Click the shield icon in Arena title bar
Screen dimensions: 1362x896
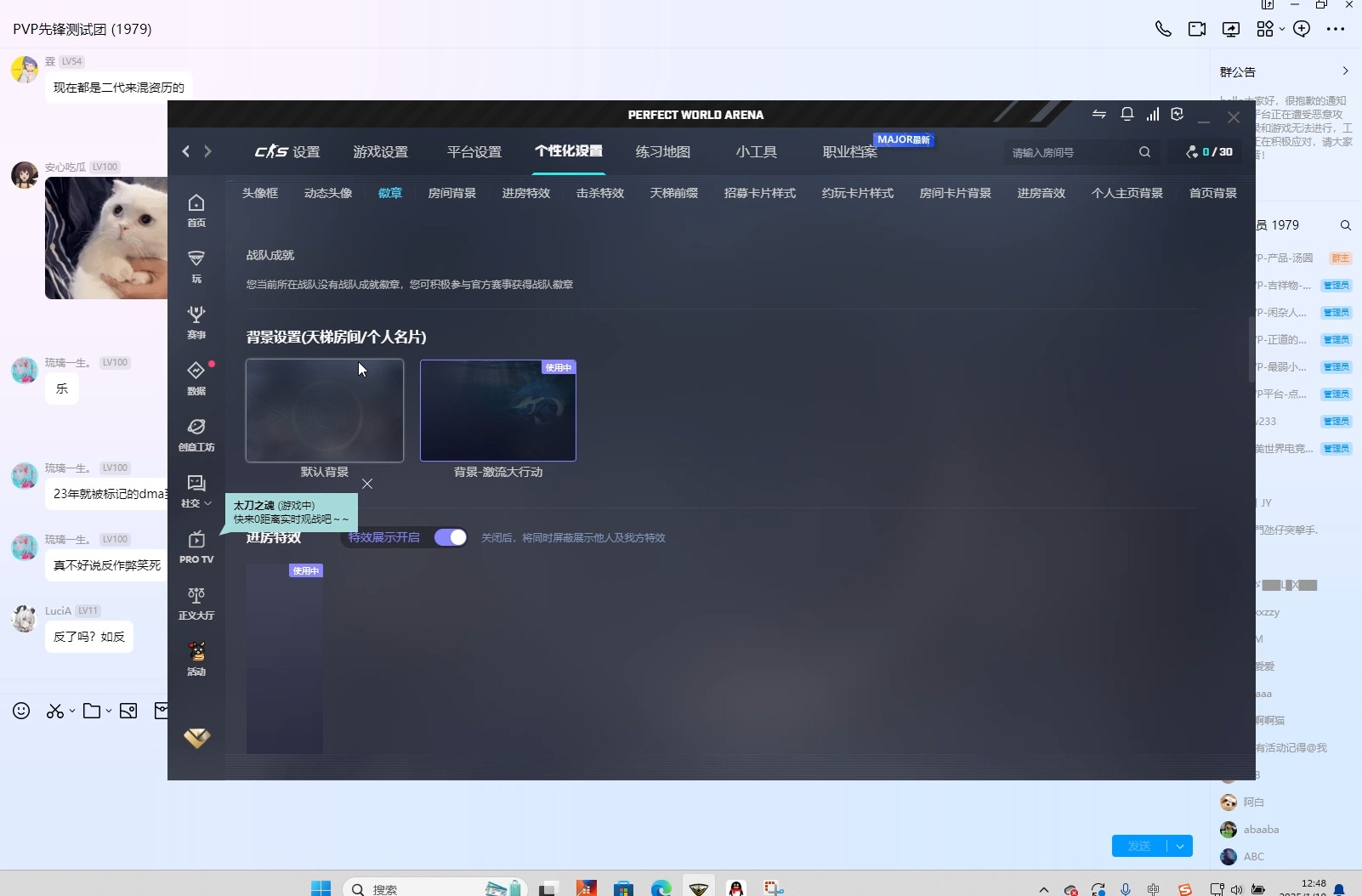pos(1178,114)
